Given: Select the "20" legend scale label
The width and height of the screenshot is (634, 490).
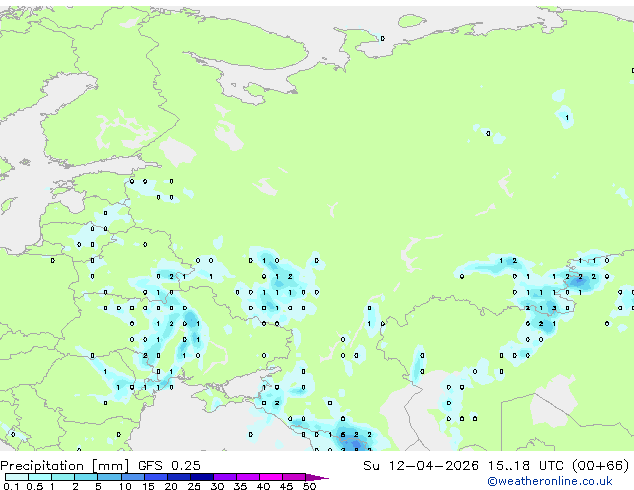Looking at the screenshot, I should tap(171, 486).
